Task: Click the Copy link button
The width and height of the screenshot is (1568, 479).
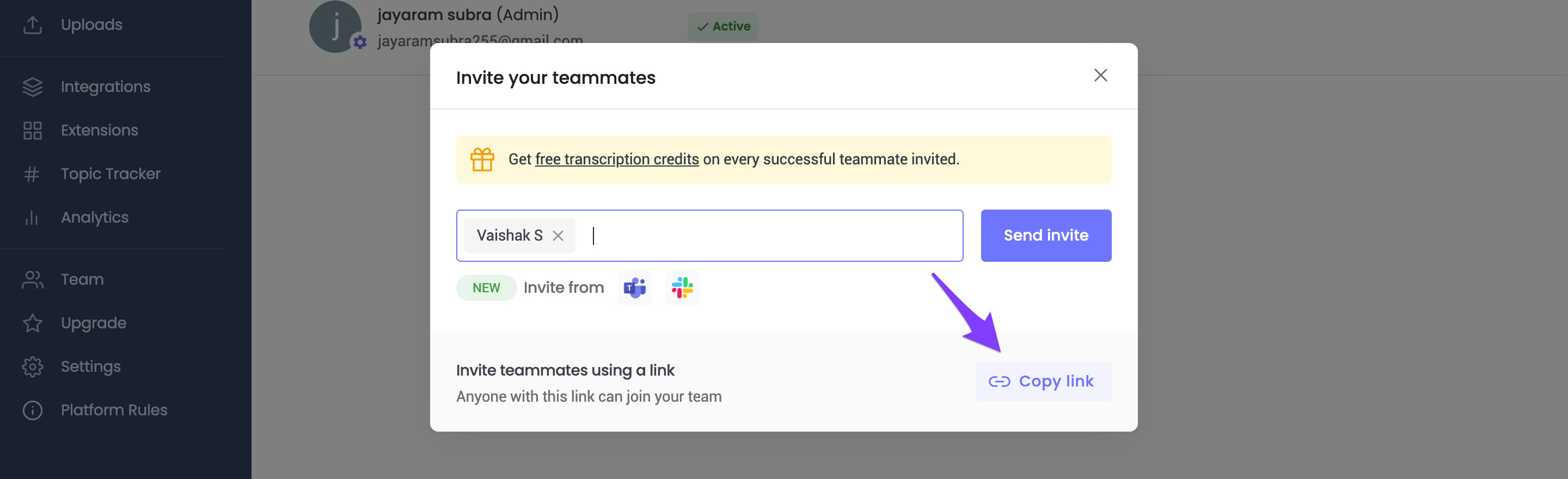Action: [x=1043, y=382]
